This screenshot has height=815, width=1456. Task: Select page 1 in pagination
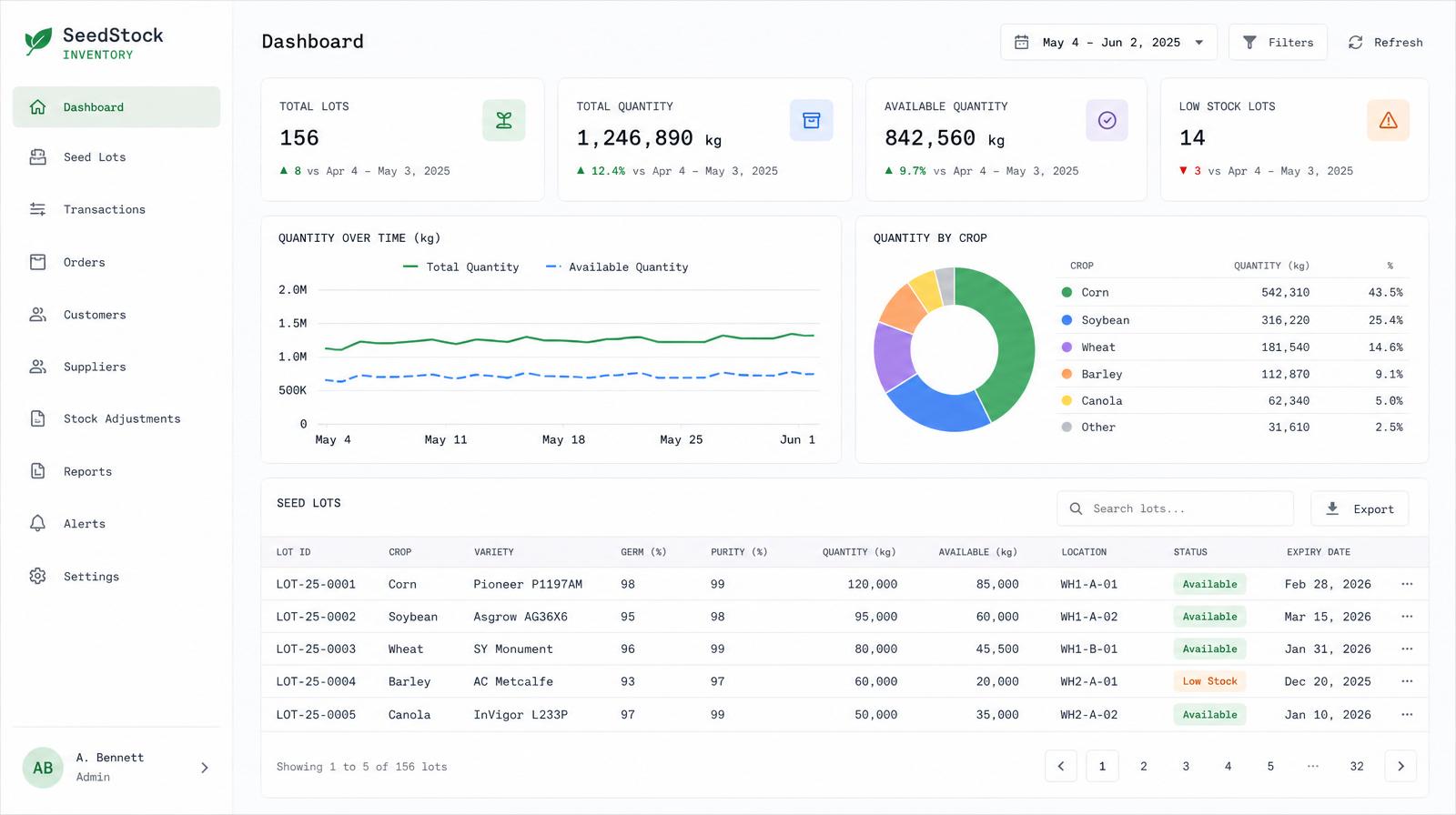coord(1102,766)
